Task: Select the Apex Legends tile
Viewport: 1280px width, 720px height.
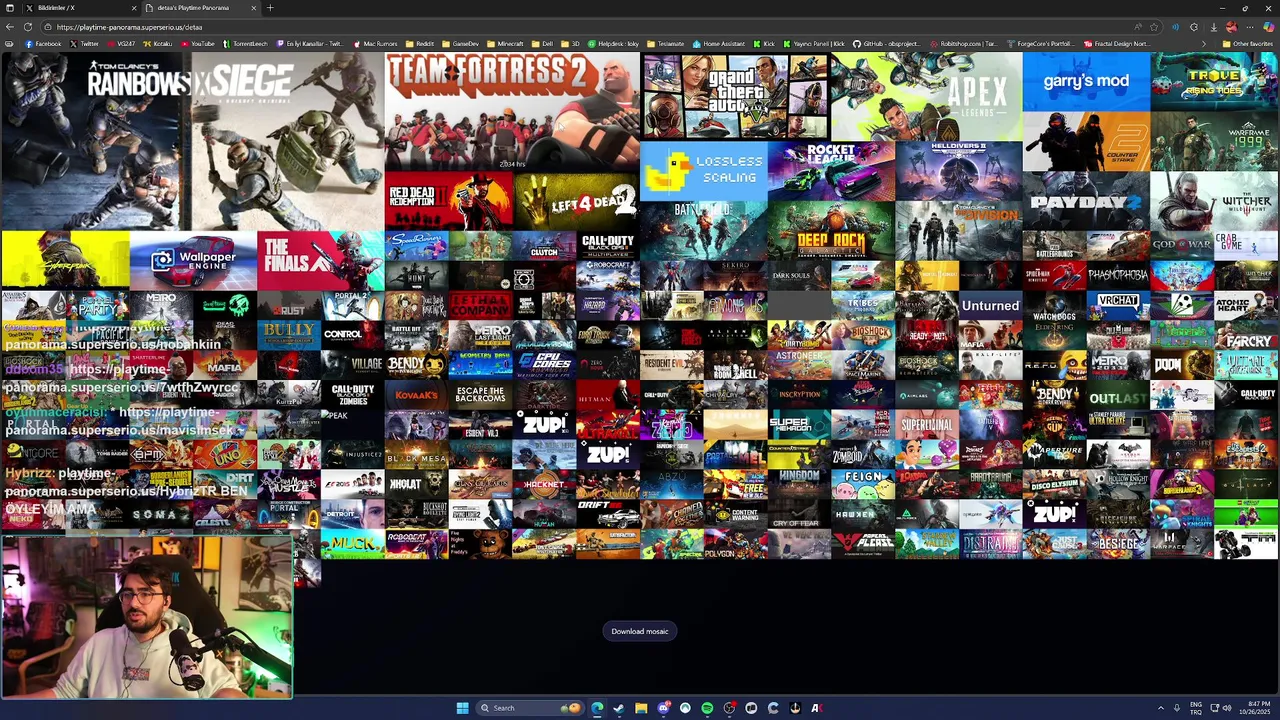Action: click(926, 96)
